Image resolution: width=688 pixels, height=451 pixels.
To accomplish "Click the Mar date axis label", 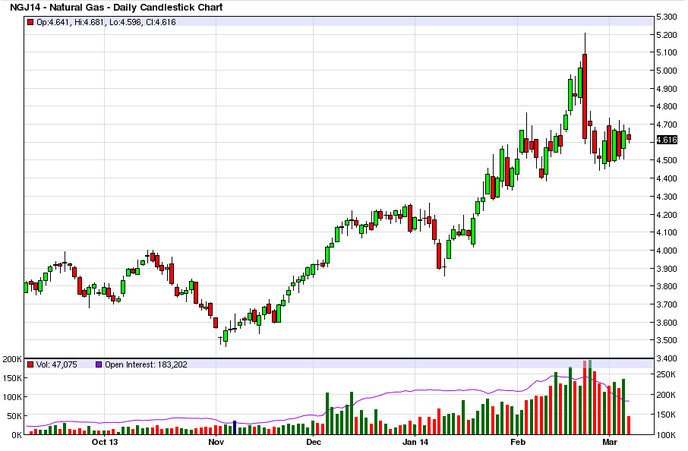I will tap(611, 441).
